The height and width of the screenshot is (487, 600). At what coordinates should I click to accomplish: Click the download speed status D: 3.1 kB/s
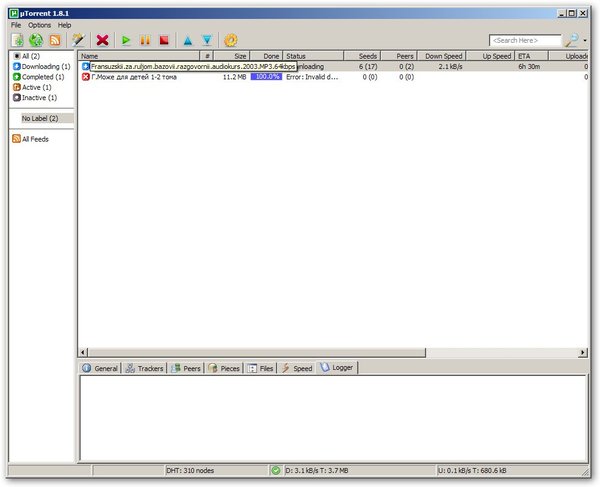click(317, 471)
